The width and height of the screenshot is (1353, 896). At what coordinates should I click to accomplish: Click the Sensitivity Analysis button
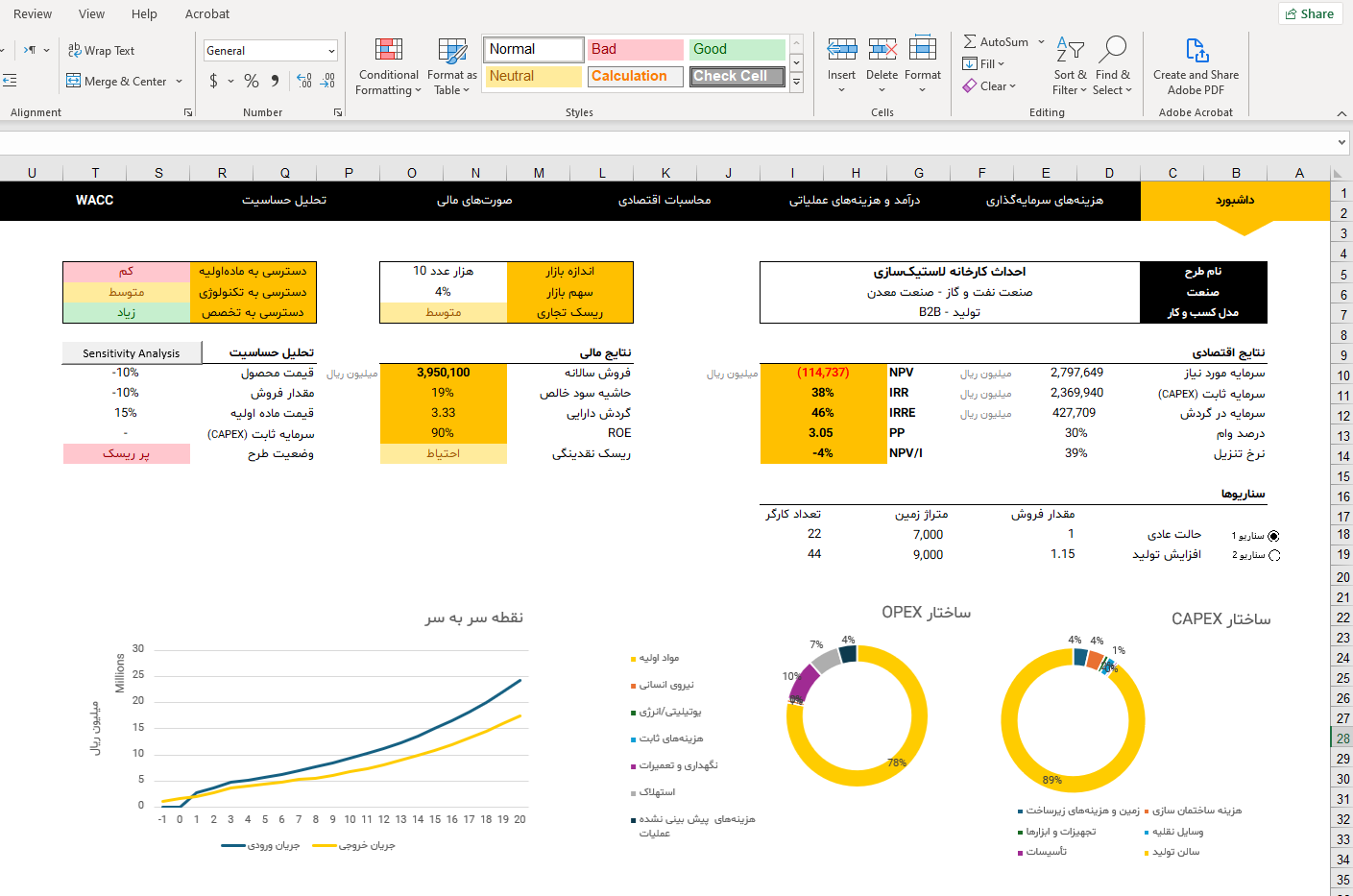coord(132,353)
